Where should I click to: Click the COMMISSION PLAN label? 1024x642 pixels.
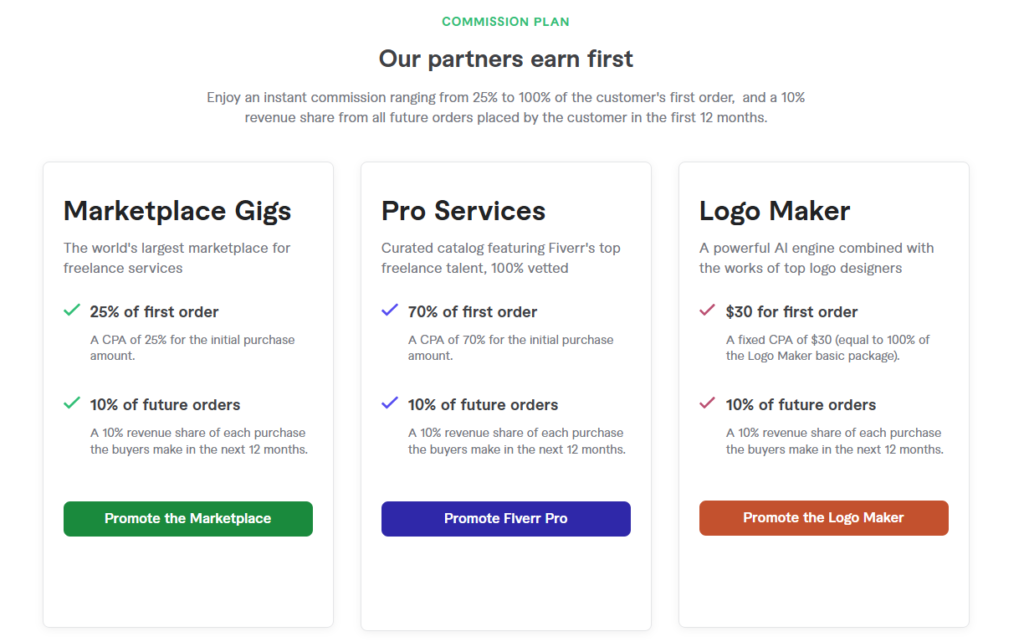point(505,22)
